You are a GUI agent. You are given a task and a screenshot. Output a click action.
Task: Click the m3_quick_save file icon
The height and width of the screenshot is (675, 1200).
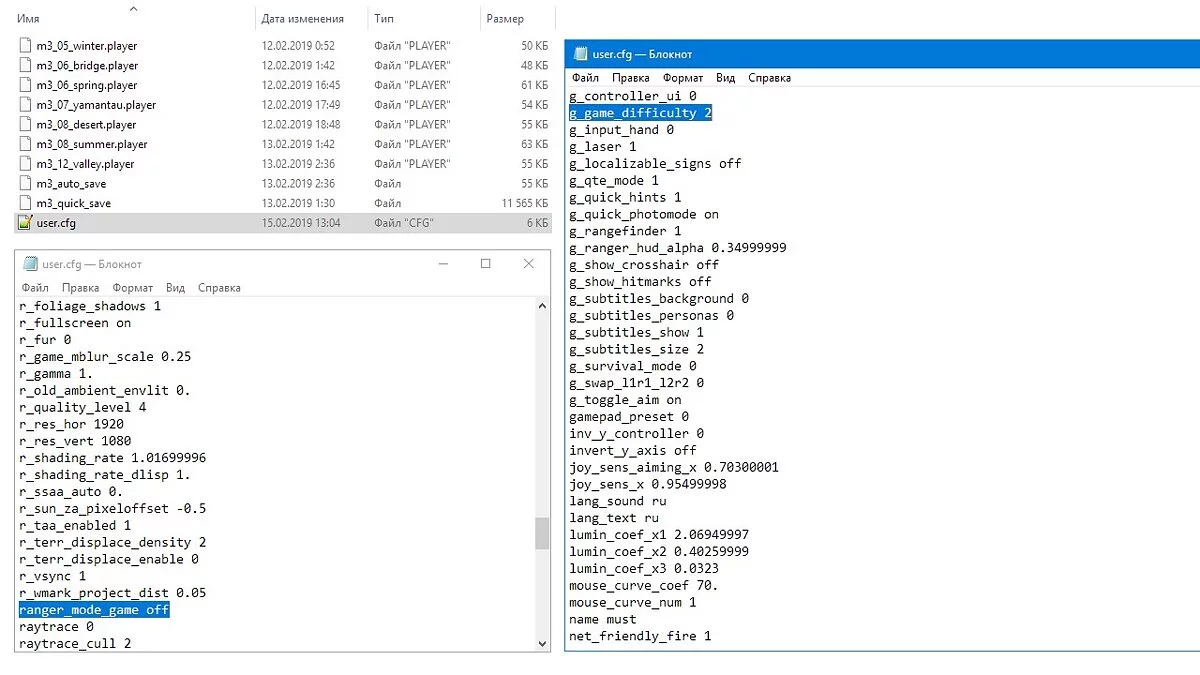tap(26, 204)
